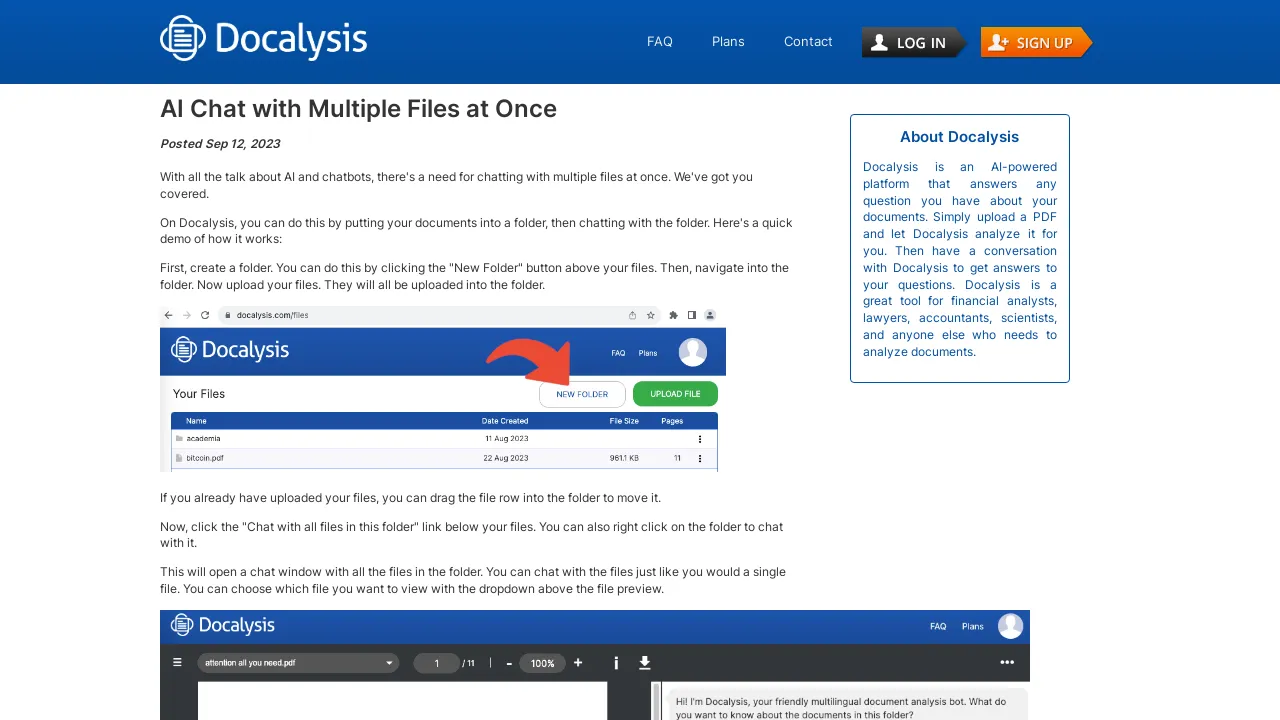This screenshot has height=720, width=1280.
Task: Click the zoom in plus button in the PDF viewer
Action: pyautogui.click(x=578, y=663)
